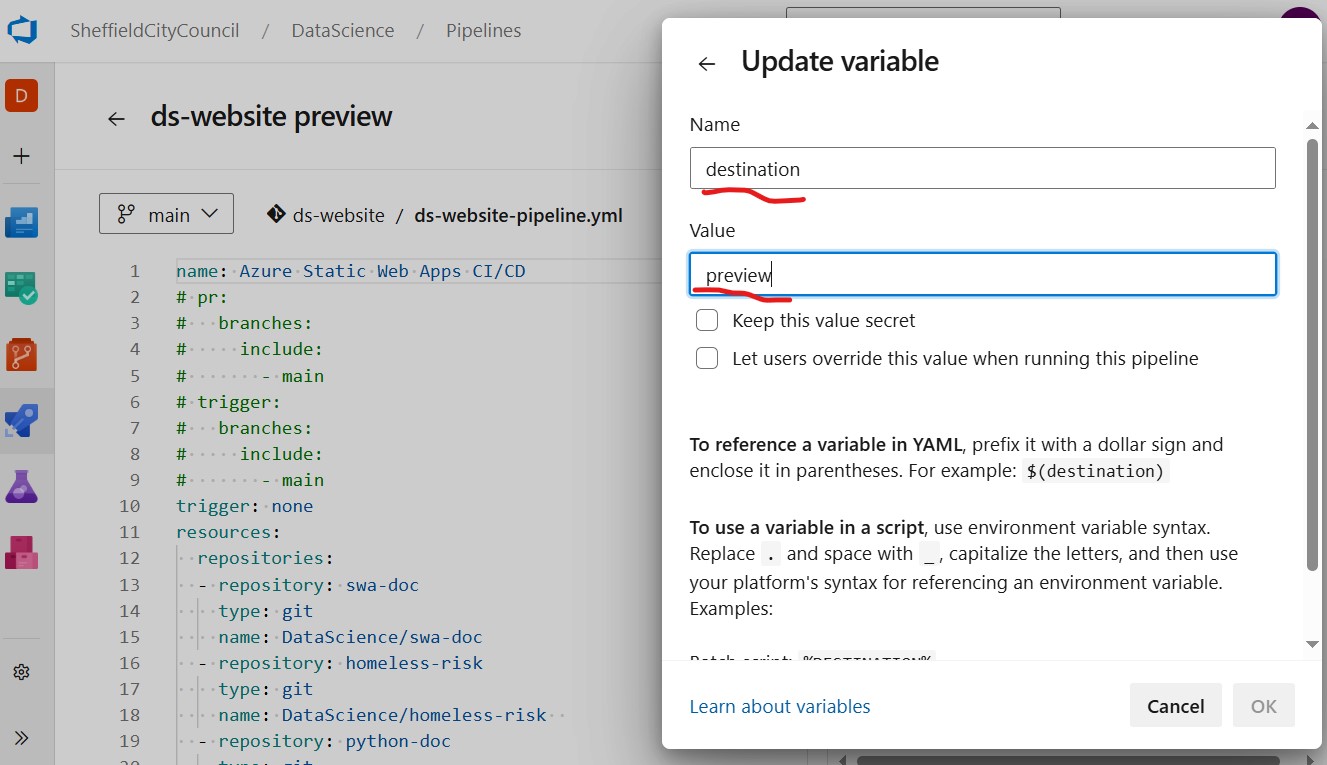This screenshot has width=1327, height=765.
Task: Click the Cancel button
Action: 1176,706
